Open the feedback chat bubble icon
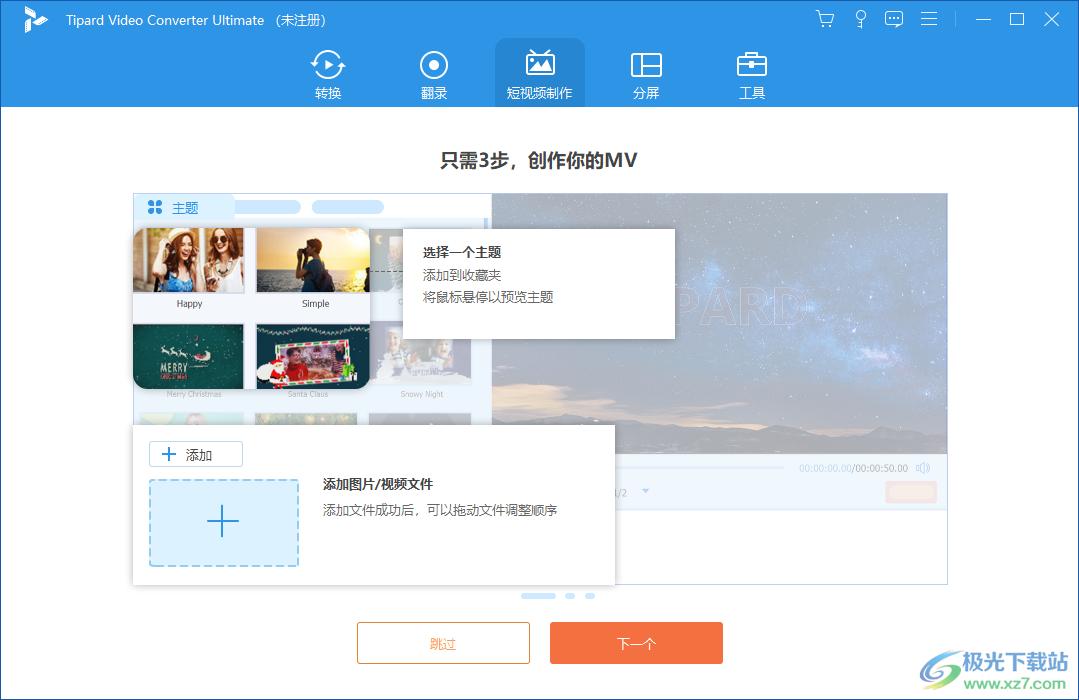 (x=893, y=18)
